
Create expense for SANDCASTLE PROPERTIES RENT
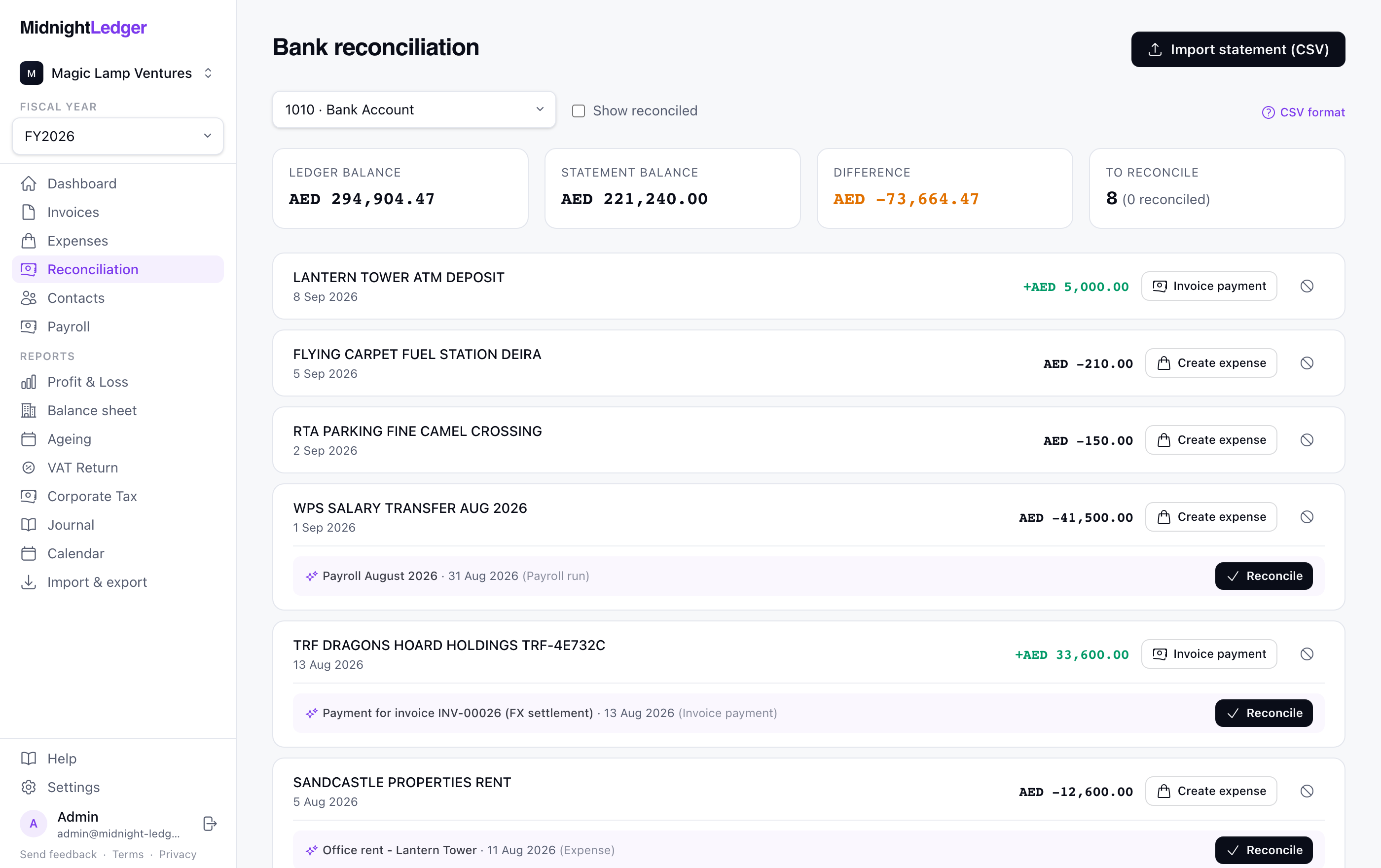pyautogui.click(x=1211, y=791)
